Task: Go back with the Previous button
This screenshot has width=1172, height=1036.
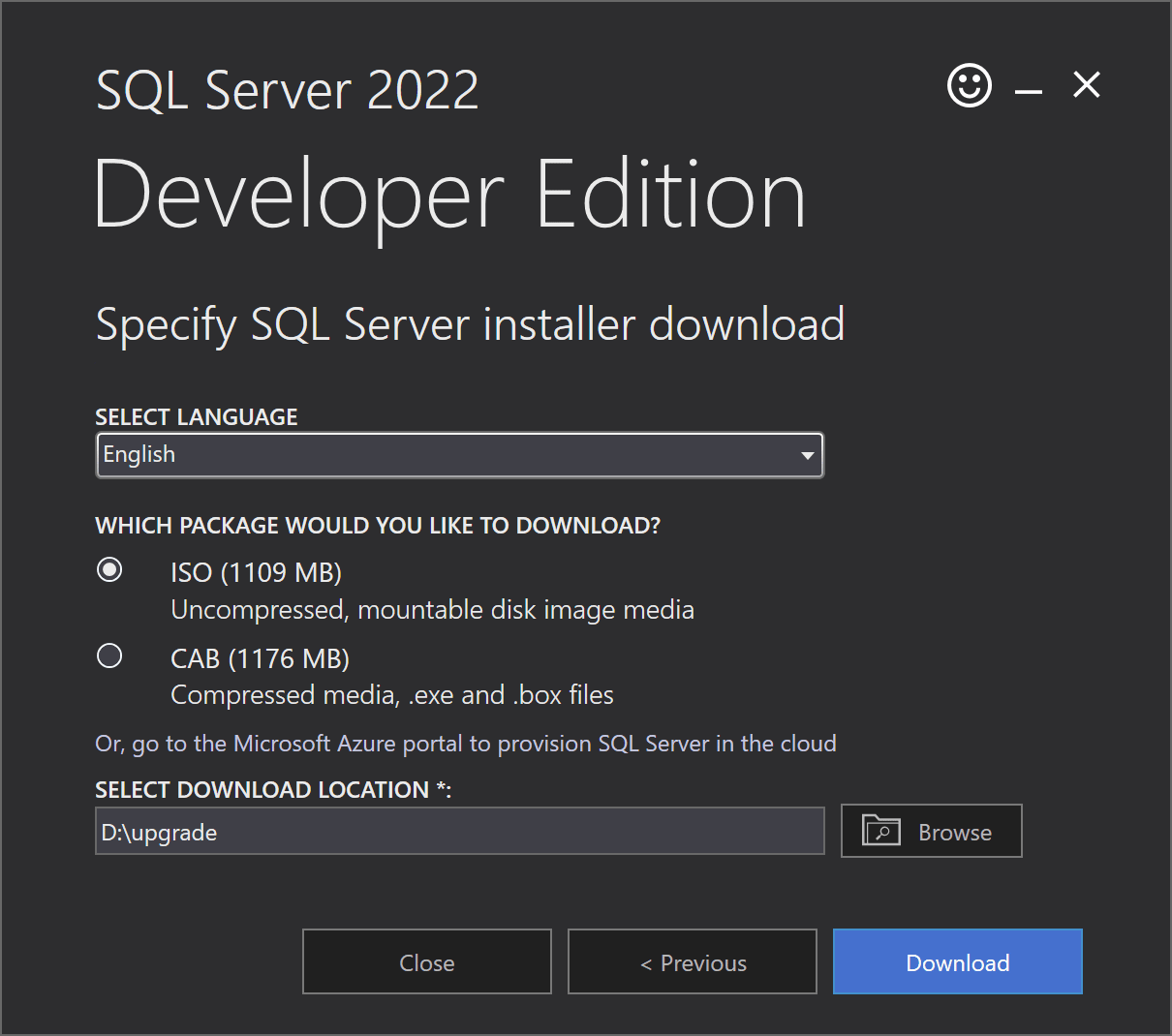Action: coord(693,961)
